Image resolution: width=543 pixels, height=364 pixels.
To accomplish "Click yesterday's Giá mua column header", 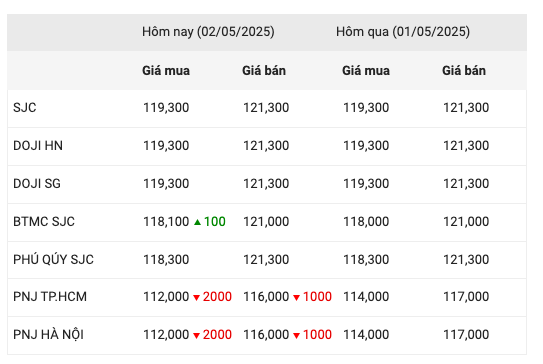I will click(x=366, y=70).
